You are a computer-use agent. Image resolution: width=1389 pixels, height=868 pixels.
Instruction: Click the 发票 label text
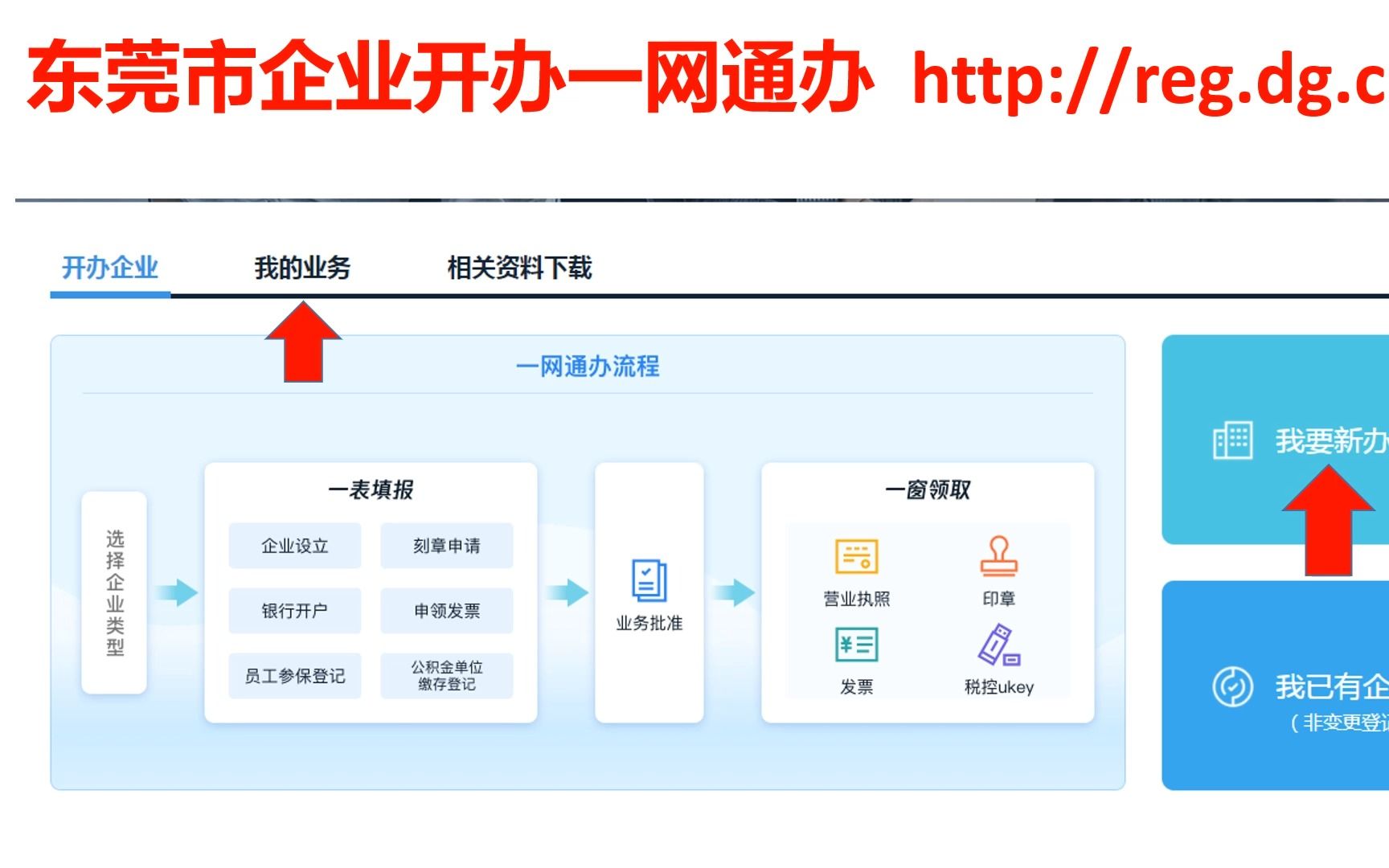[856, 687]
